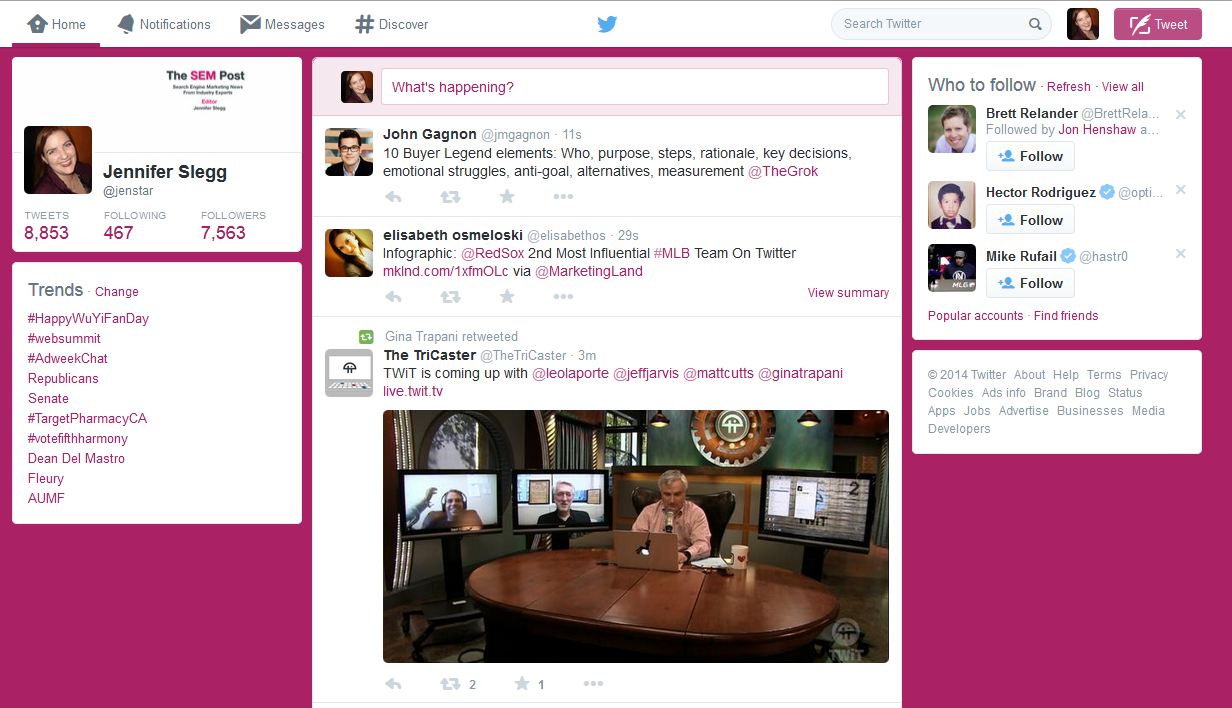Open profile avatar menu in top bar
This screenshot has width=1232, height=708.
coord(1082,24)
